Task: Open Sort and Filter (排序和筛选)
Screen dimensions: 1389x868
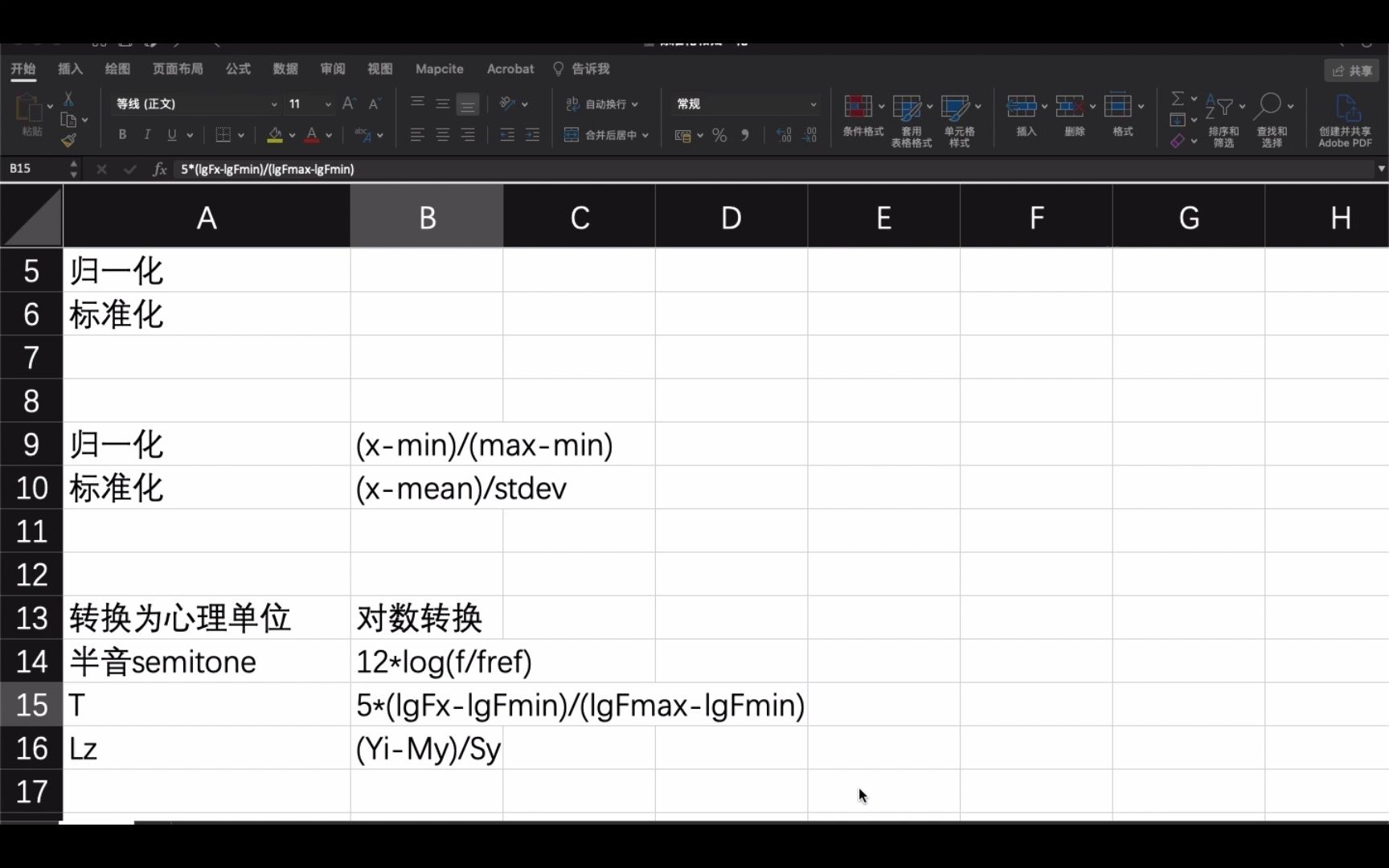Action: pyautogui.click(x=1223, y=121)
